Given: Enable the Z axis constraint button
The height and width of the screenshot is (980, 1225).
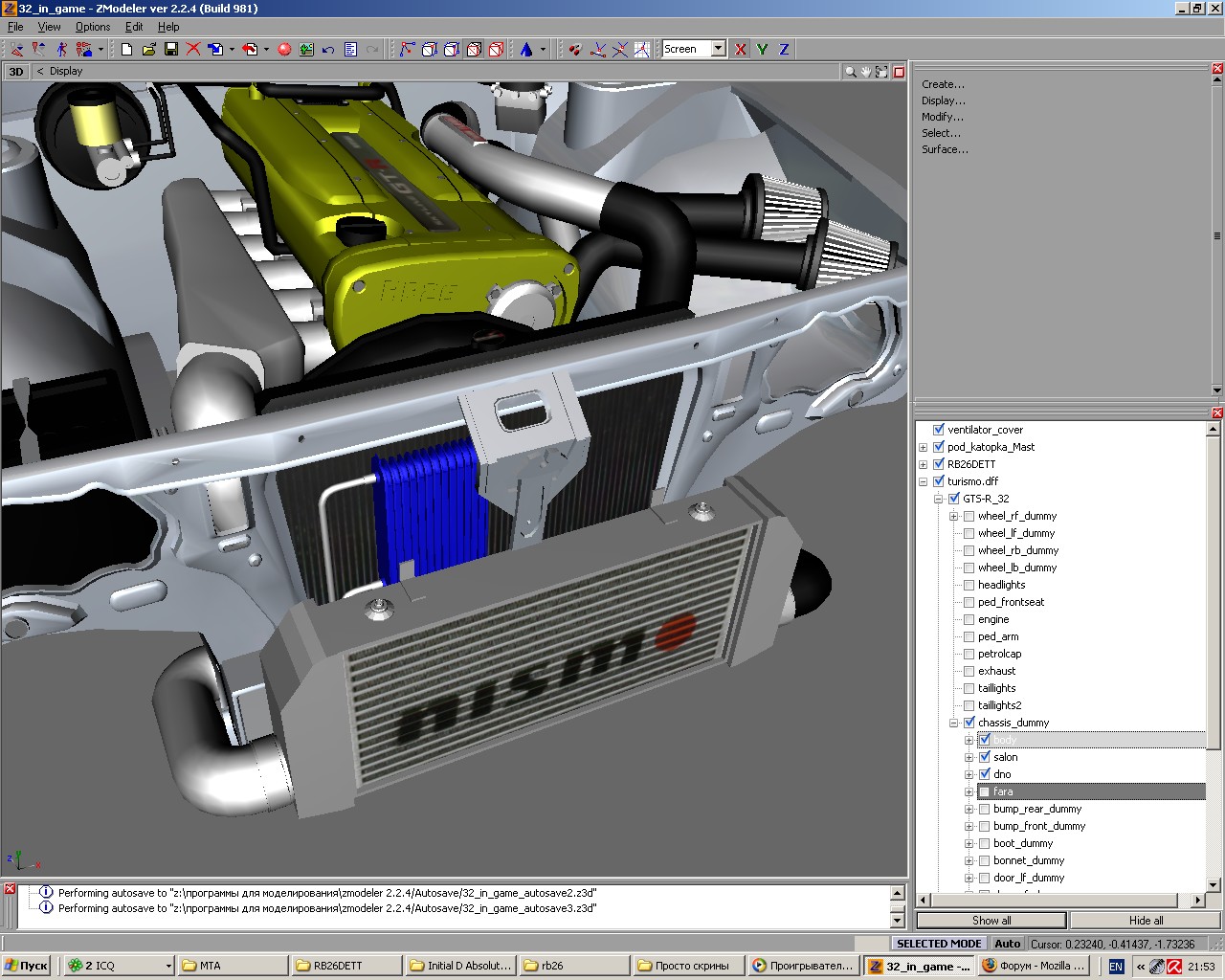Looking at the screenshot, I should (784, 49).
